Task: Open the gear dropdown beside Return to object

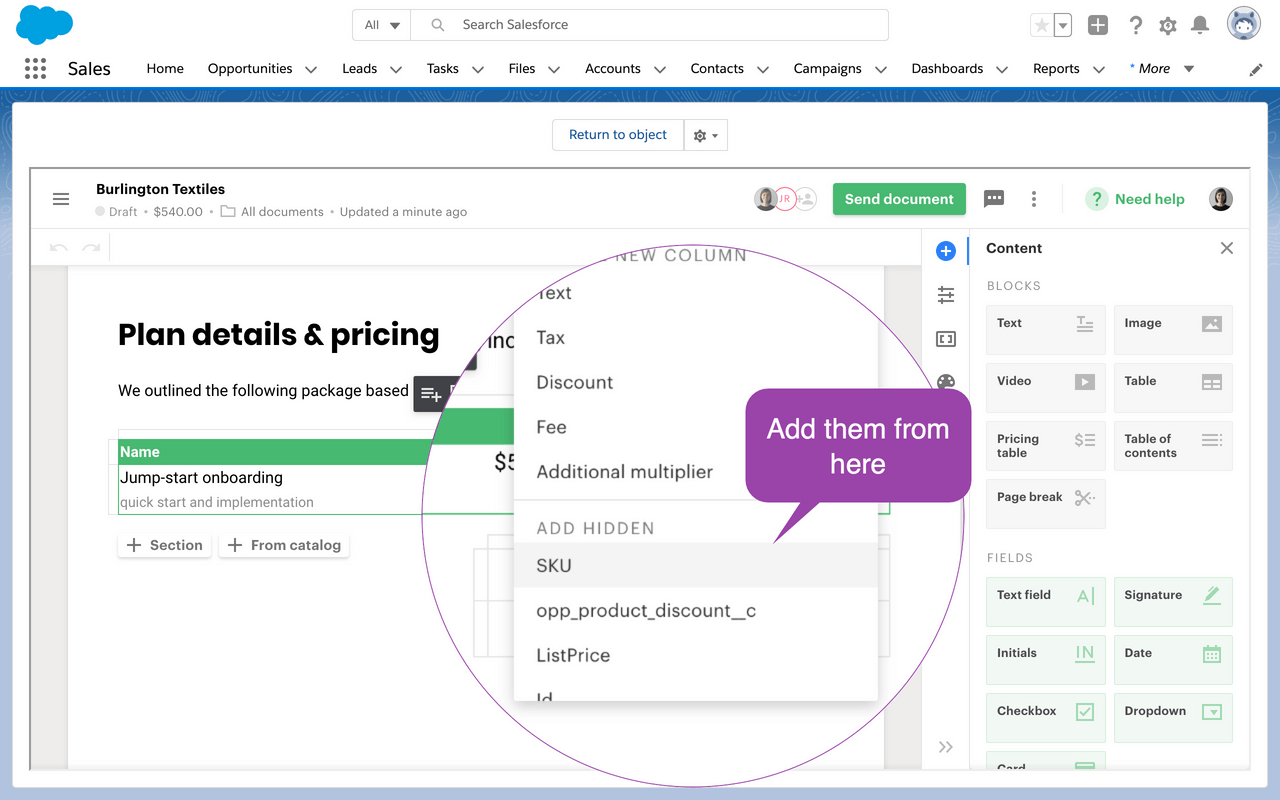Action: [706, 135]
